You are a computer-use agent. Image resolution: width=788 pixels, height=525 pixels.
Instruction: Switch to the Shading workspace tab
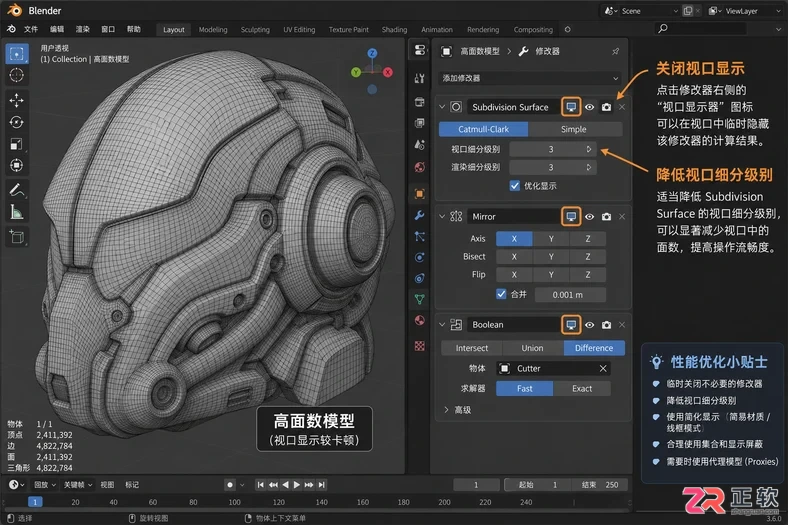(395, 30)
